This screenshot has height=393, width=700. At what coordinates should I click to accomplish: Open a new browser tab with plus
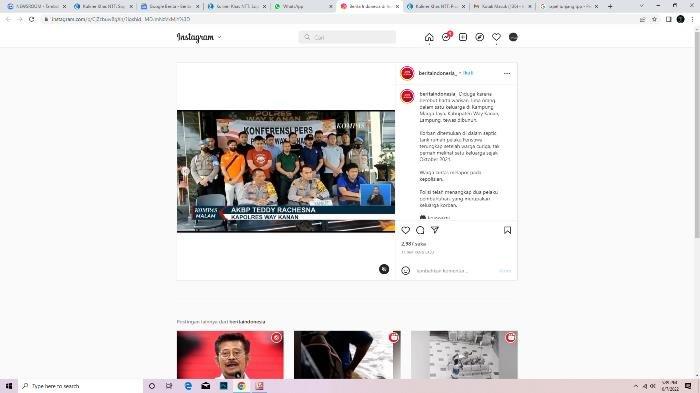pos(610,6)
